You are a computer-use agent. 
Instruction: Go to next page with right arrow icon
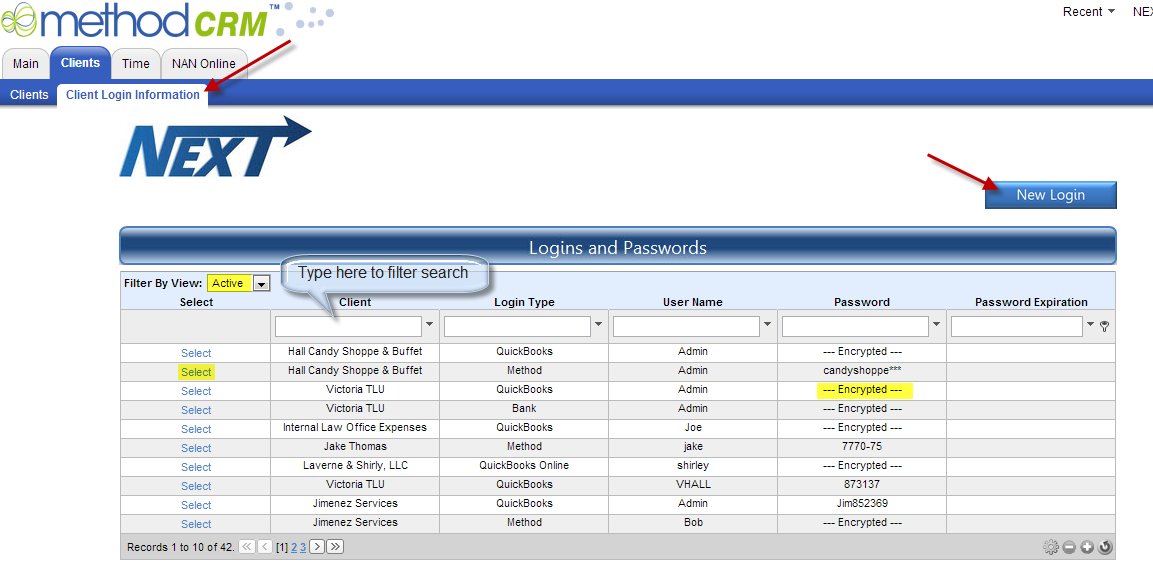tap(317, 546)
